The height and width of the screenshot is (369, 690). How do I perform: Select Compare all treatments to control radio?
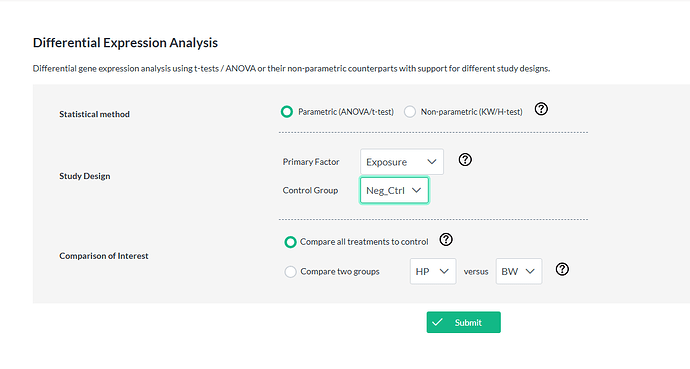(x=290, y=242)
